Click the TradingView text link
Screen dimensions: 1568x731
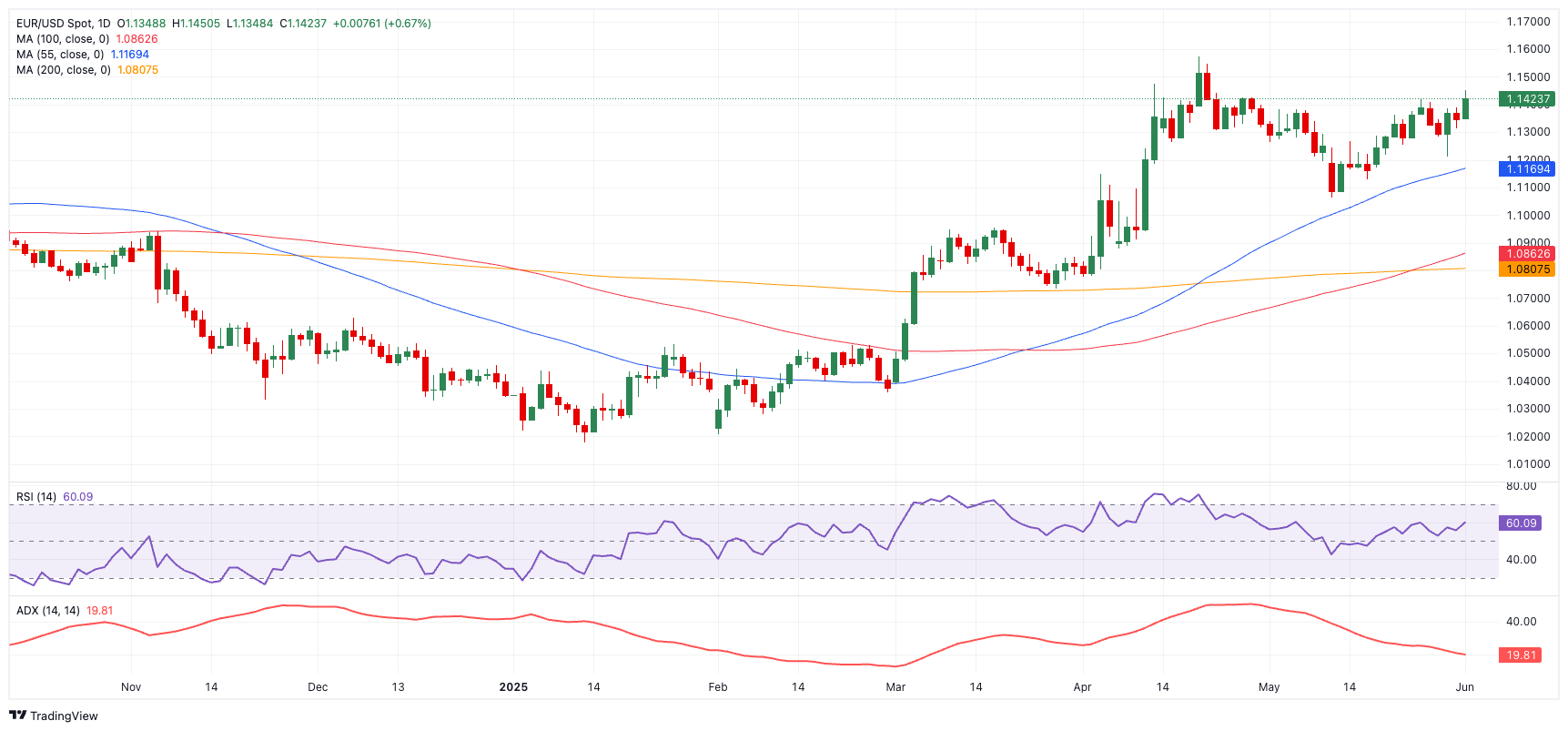click(x=64, y=716)
